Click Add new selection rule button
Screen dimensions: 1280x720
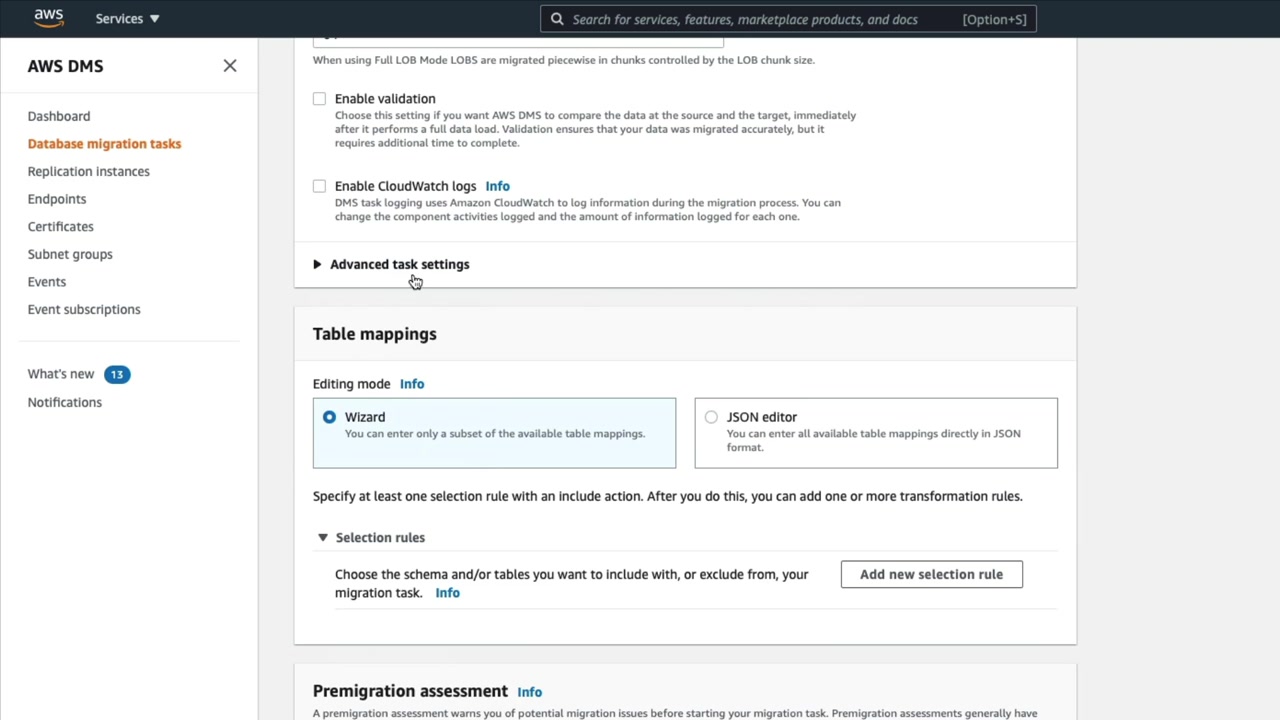pyautogui.click(x=931, y=574)
